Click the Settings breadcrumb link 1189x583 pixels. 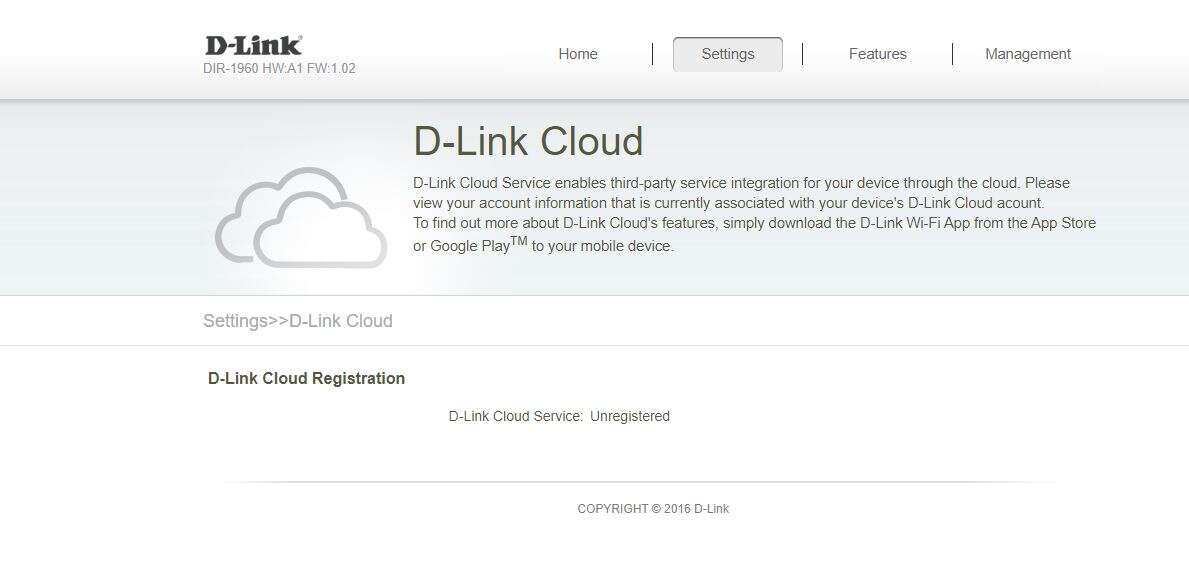pos(234,320)
